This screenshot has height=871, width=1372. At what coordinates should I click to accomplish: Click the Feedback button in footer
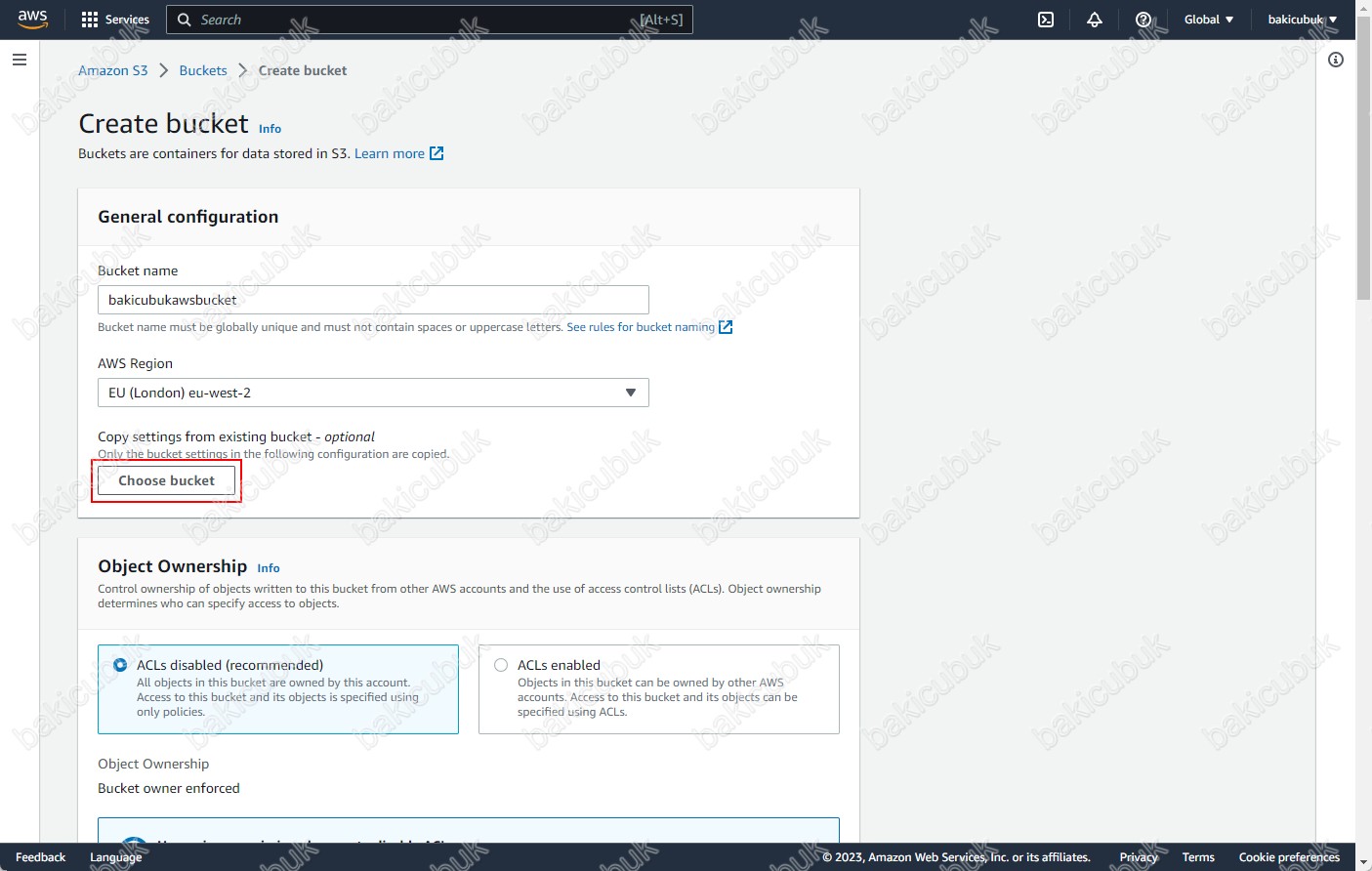pos(41,857)
